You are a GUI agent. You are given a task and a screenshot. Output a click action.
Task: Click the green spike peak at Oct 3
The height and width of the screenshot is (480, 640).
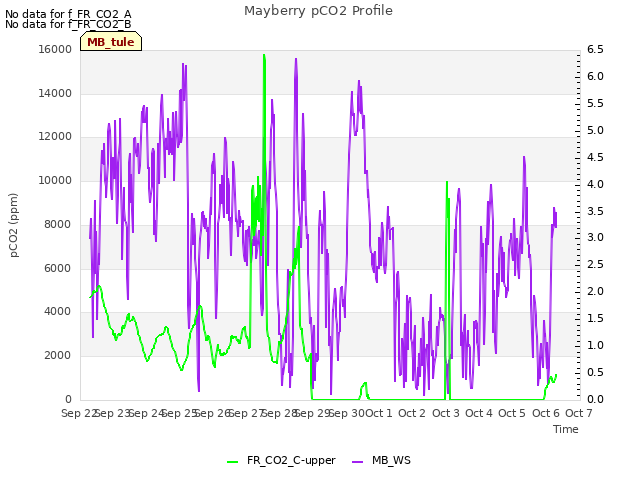[x=447, y=182]
